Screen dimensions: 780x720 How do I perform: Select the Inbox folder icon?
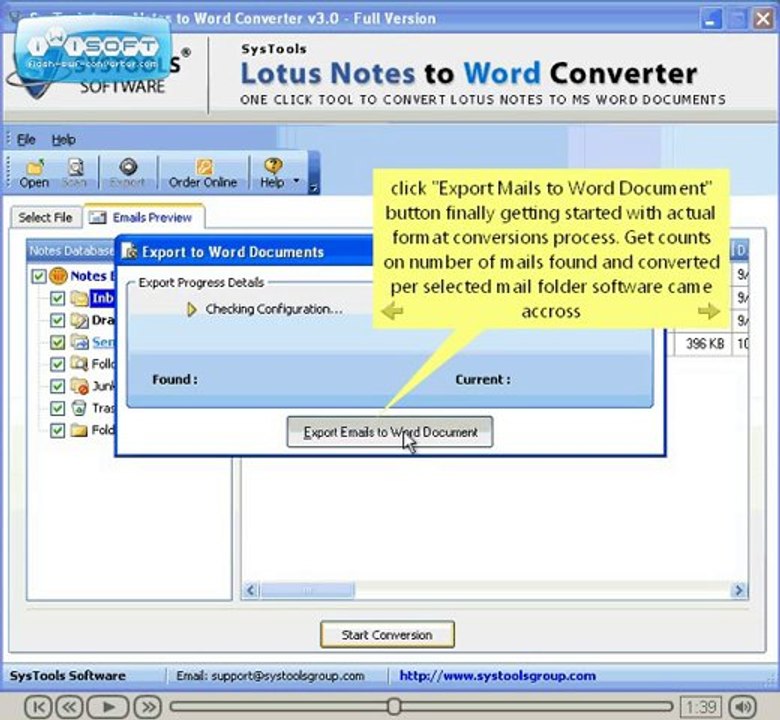[x=79, y=298]
